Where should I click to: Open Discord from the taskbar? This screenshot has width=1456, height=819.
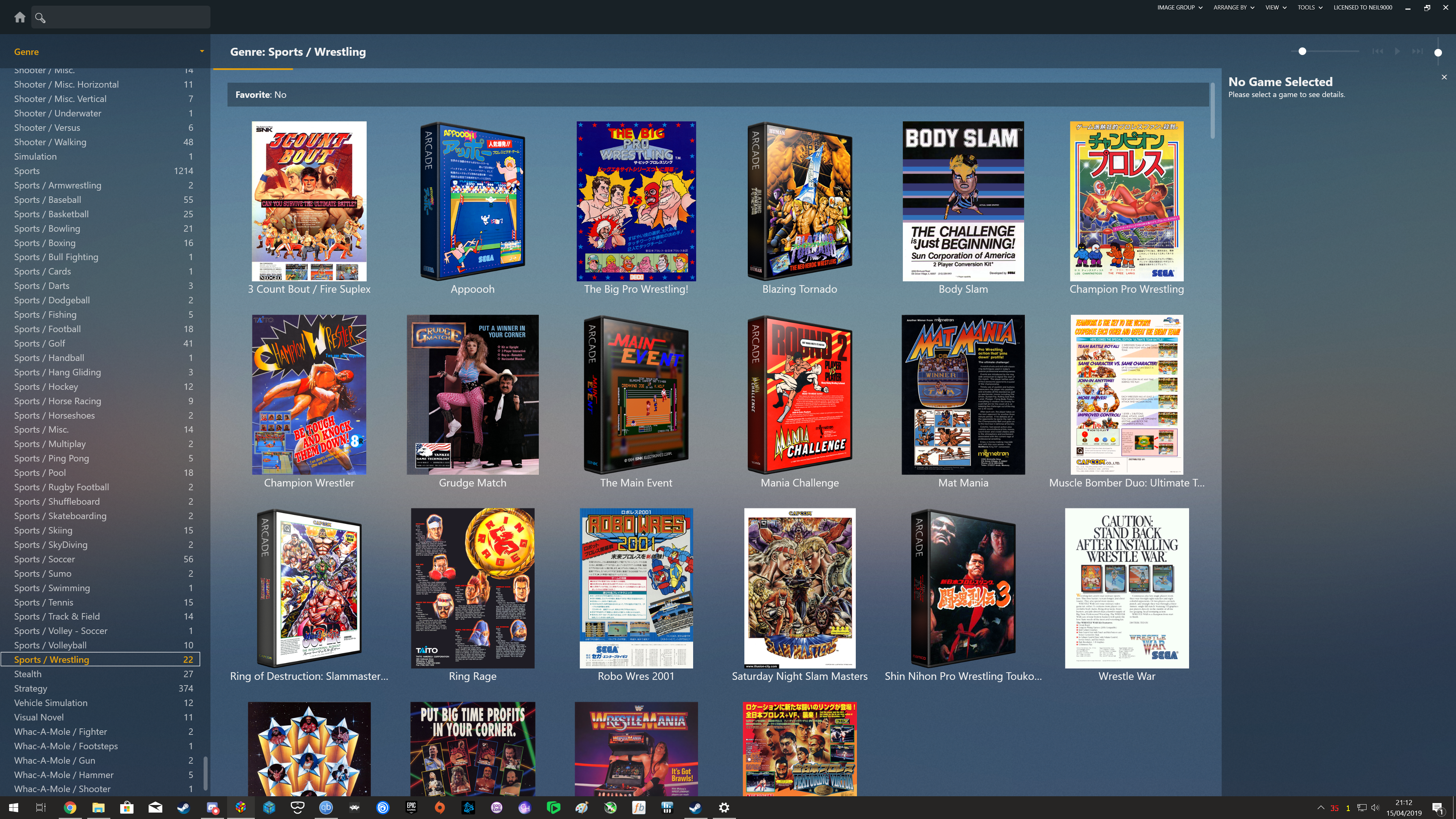pyautogui.click(x=212, y=808)
